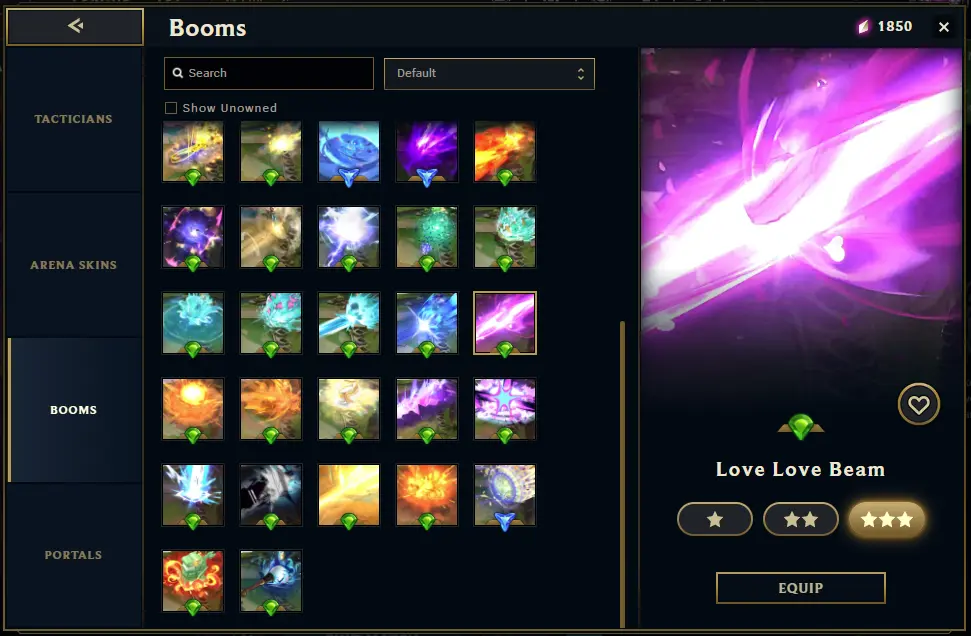Image resolution: width=971 pixels, height=636 pixels.
Task: Enable the Show Unowned checkbox
Action: coord(171,108)
